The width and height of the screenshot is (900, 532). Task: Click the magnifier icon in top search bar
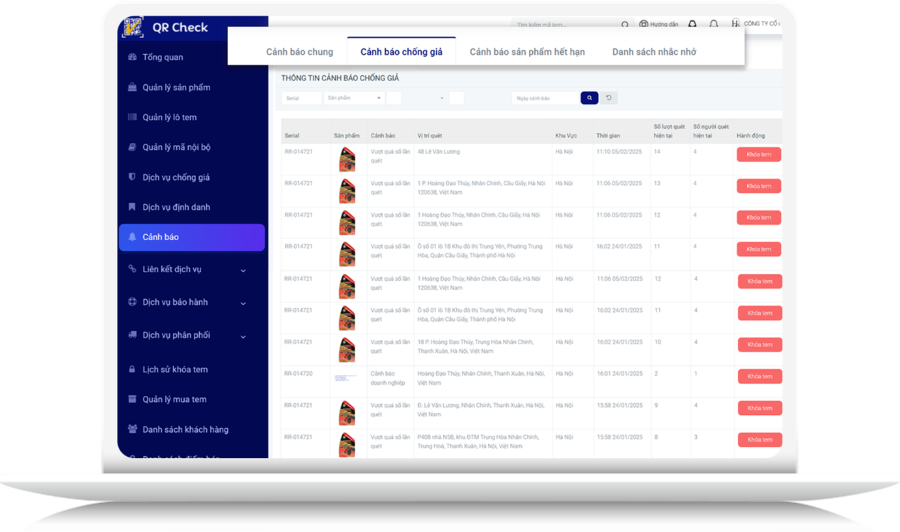point(624,25)
